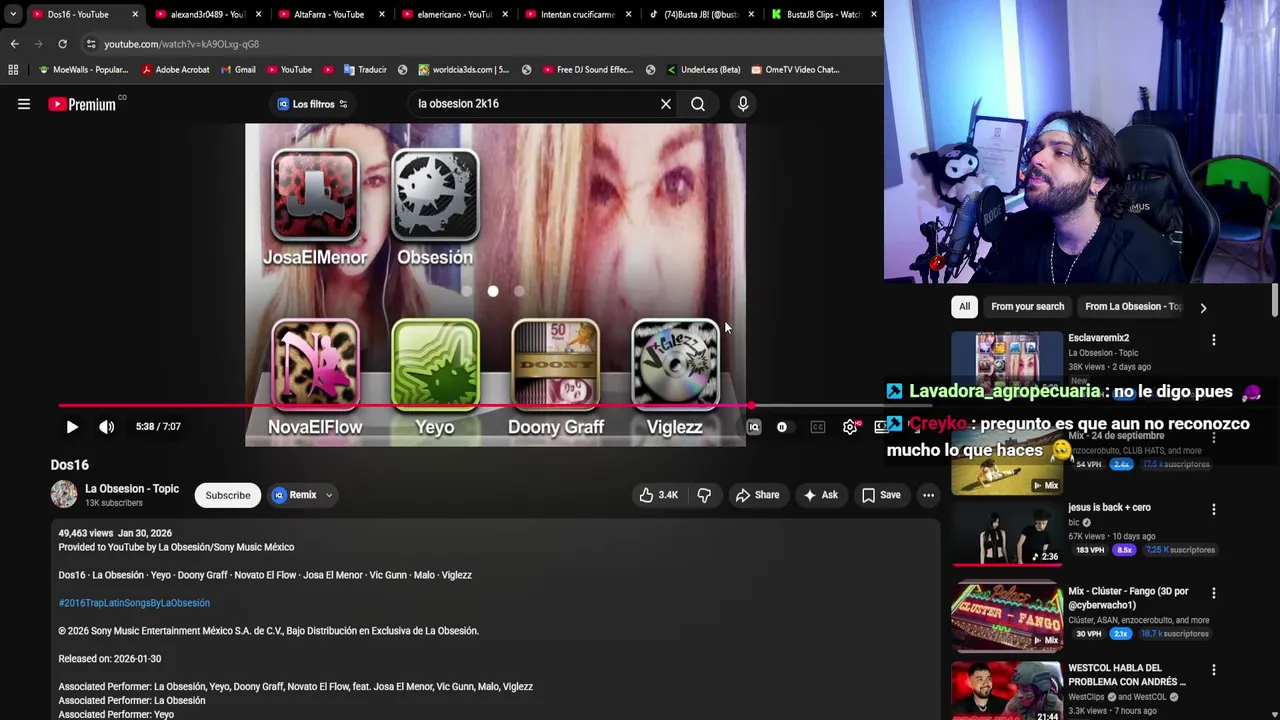Open more actions three-dot menu under video
This screenshot has width=1280, height=720.
[928, 495]
